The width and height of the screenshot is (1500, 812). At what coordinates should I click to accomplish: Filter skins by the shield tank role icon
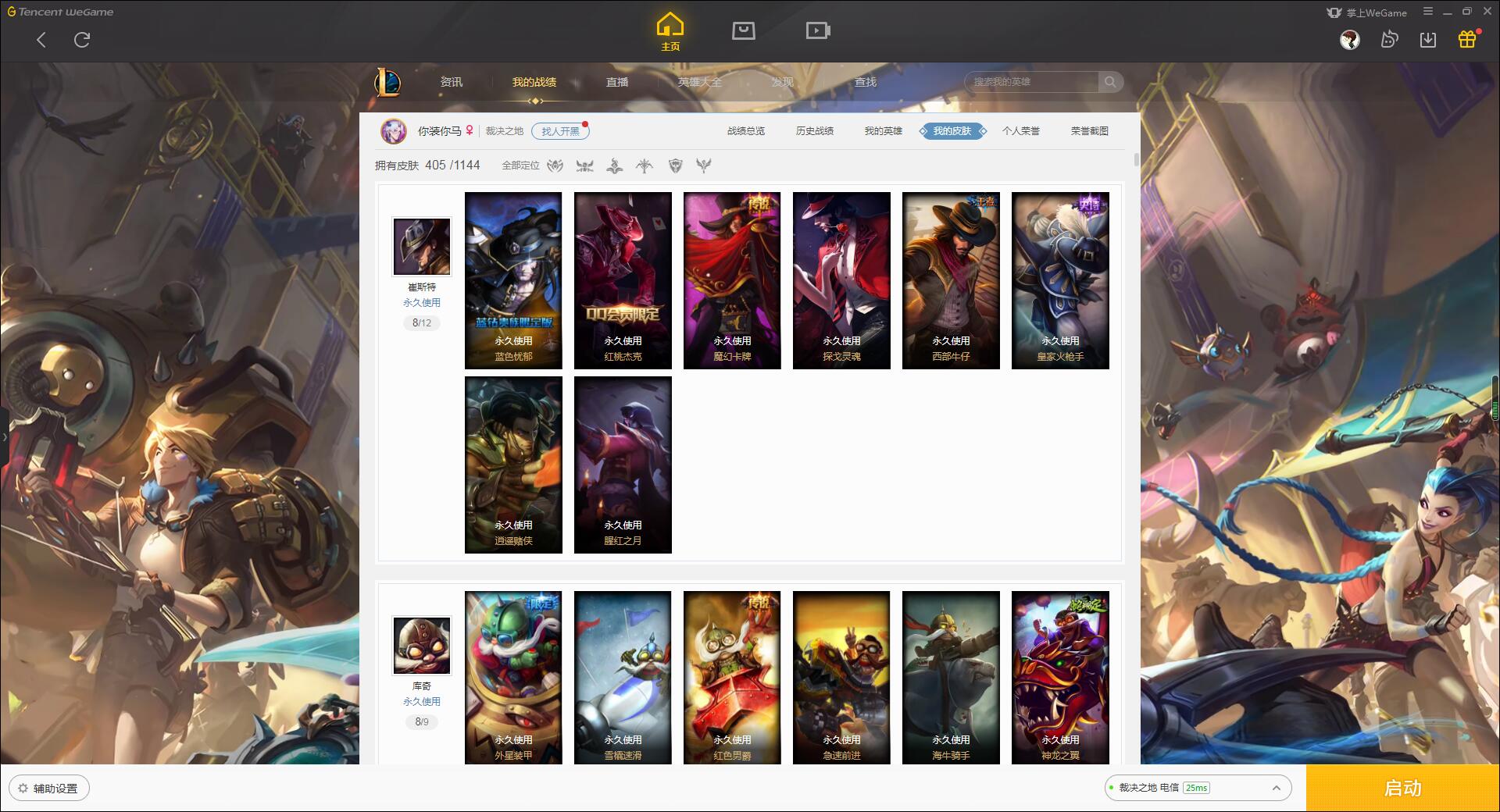(x=676, y=166)
